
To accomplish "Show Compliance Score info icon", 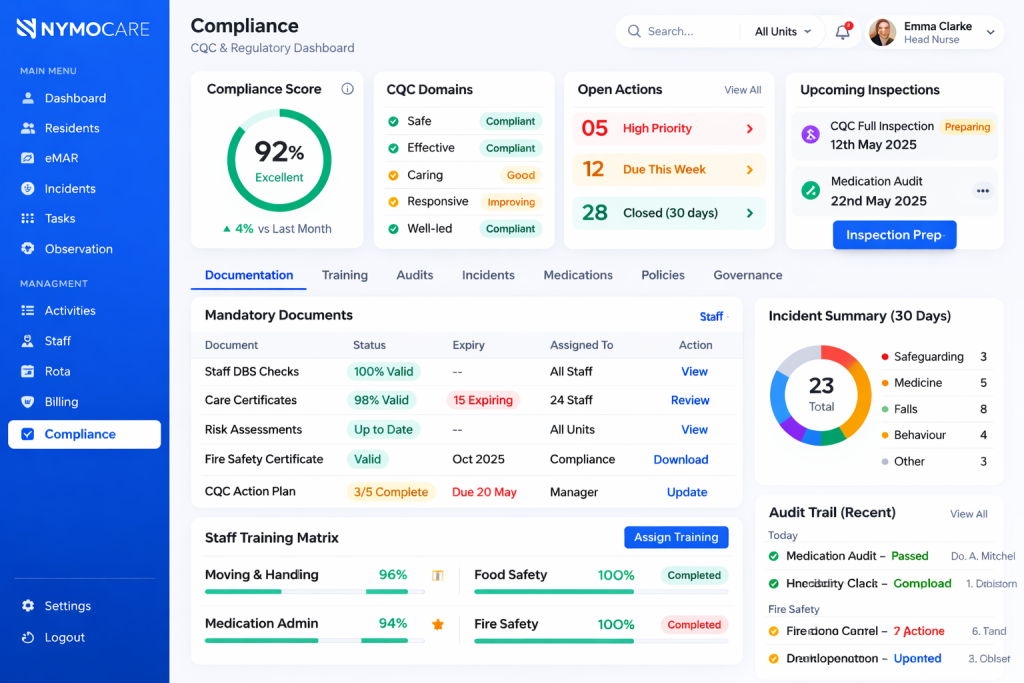I will coord(347,89).
